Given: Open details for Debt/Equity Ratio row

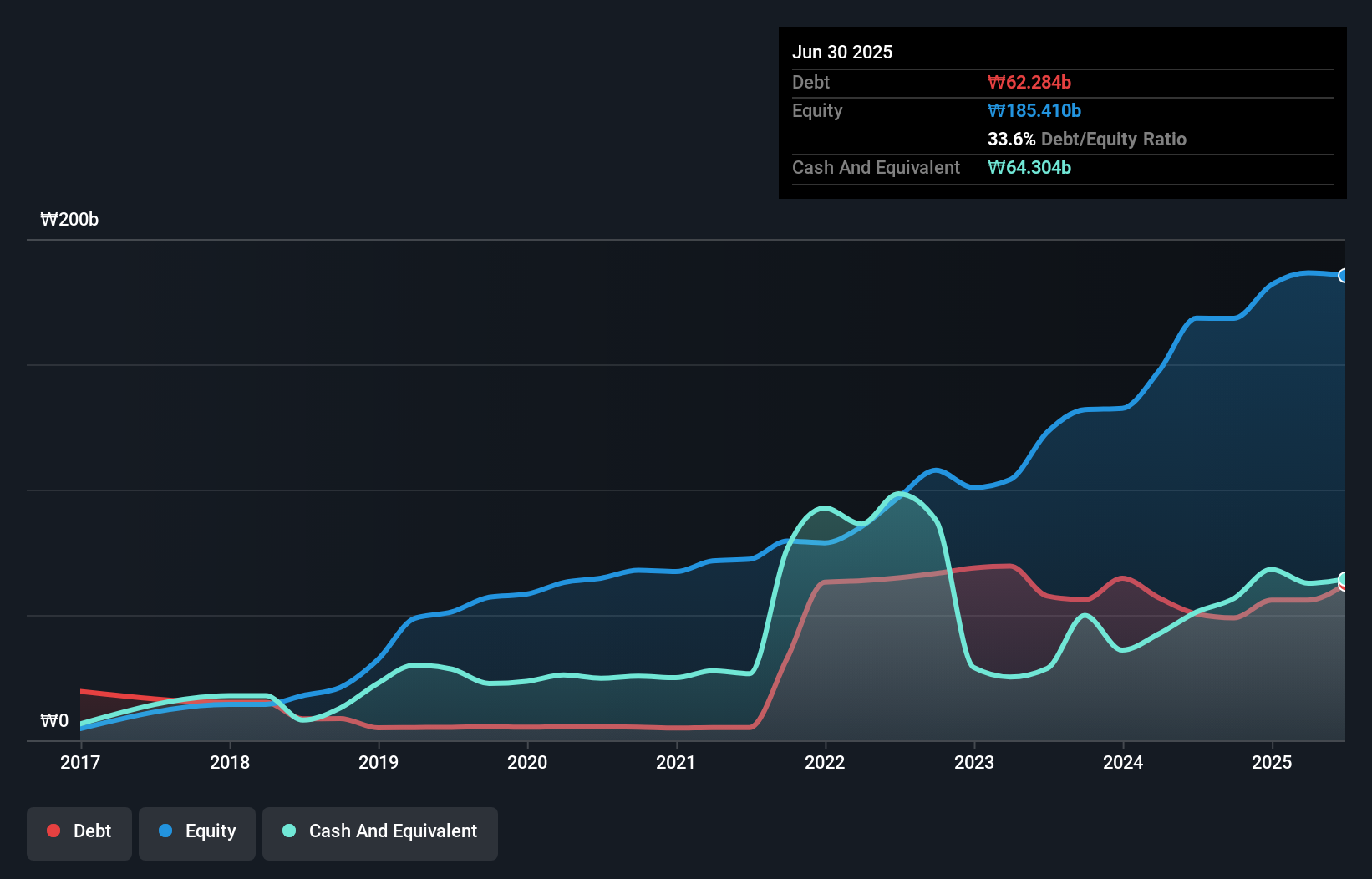Looking at the screenshot, I should [x=1086, y=139].
